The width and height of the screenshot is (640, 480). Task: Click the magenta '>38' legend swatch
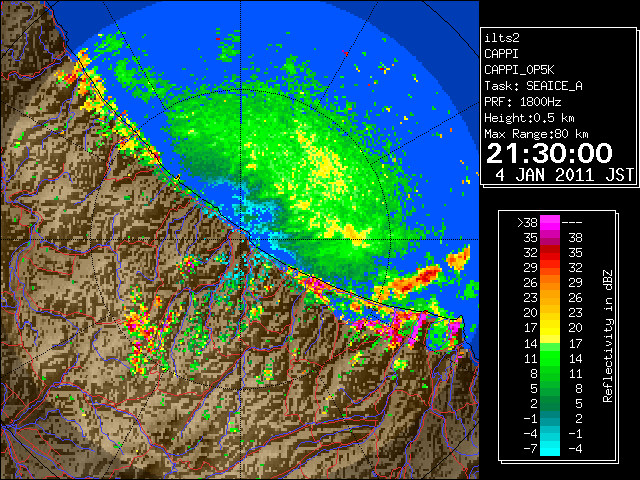(x=550, y=223)
